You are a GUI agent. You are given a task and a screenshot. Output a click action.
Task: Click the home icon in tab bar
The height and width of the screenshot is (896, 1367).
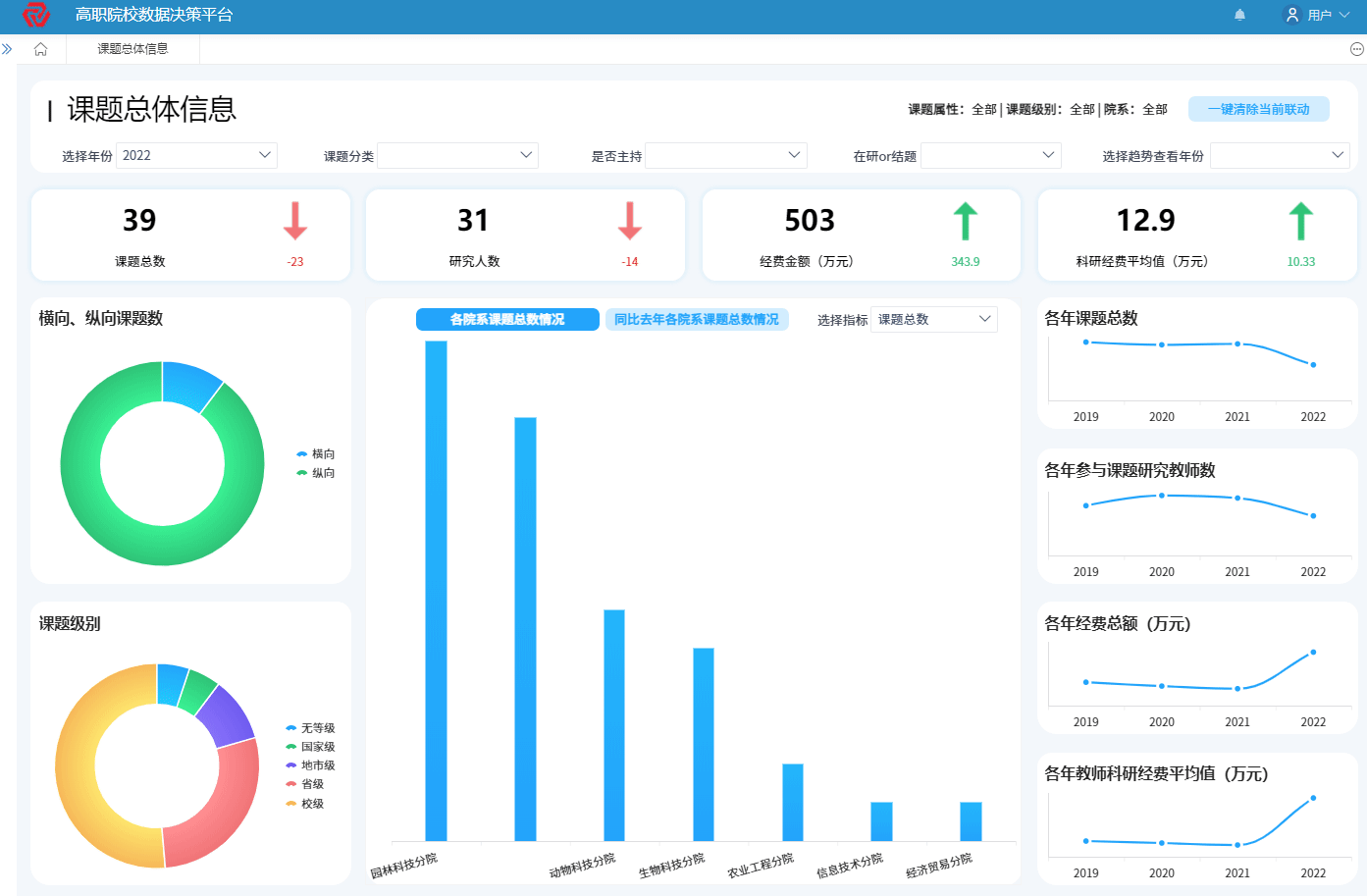40,49
